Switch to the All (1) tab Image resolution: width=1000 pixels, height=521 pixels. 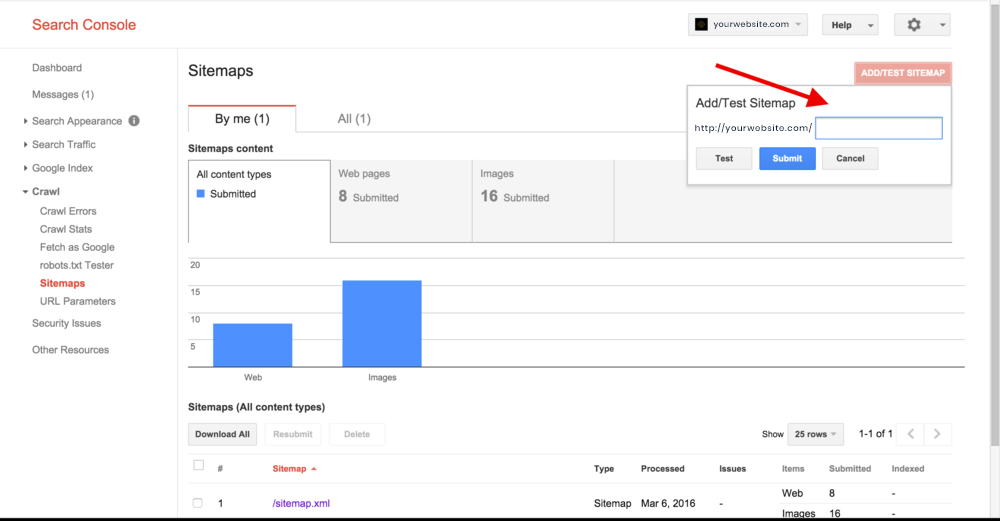click(354, 119)
